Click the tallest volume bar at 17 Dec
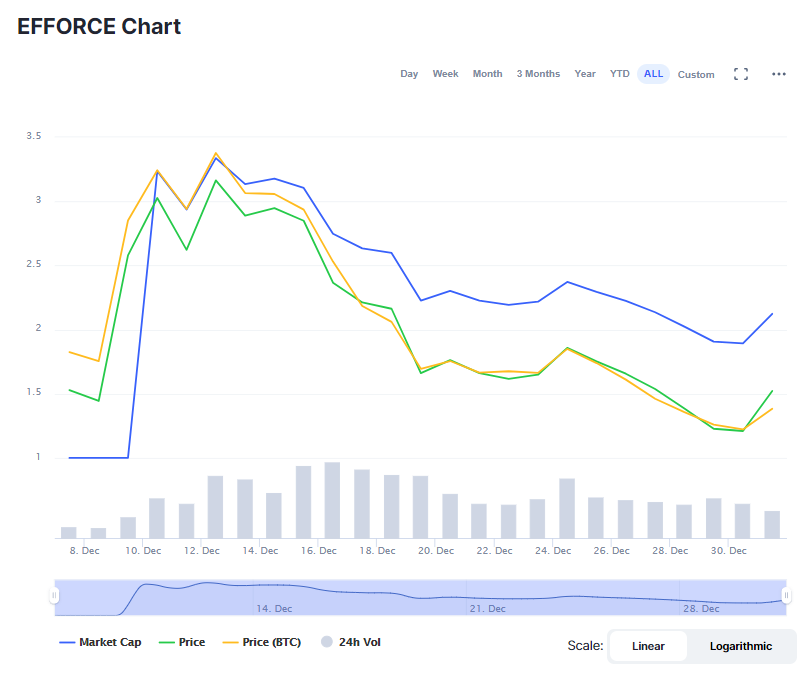This screenshot has width=805, height=674. 332,500
